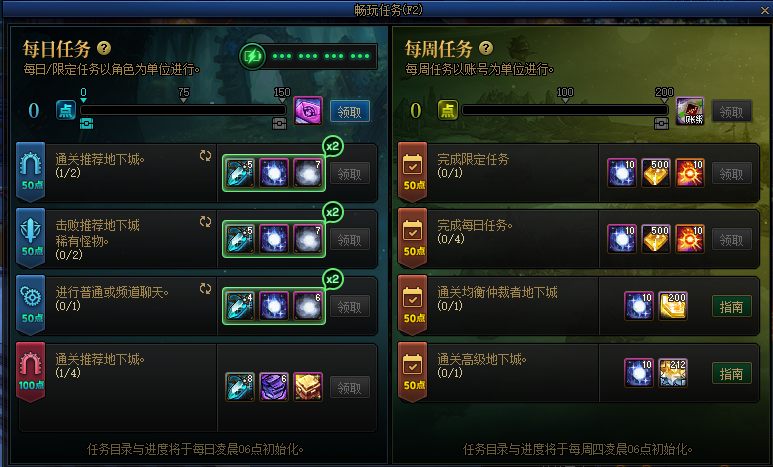This screenshot has width=773, height=467.
Task: Select the pink daily 150-point reward box
Action: [308, 110]
